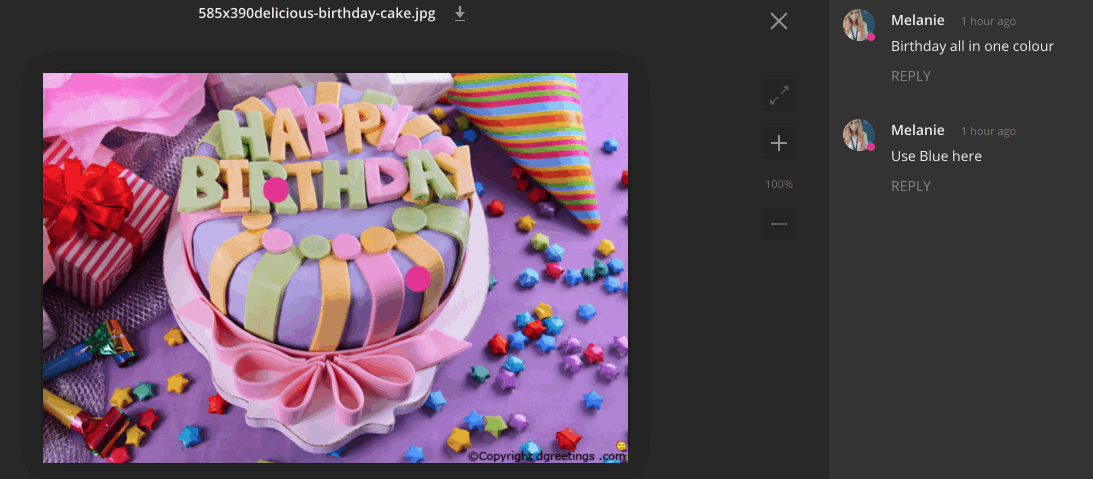Click '1 hour ago' timestamp on second comment

point(988,132)
